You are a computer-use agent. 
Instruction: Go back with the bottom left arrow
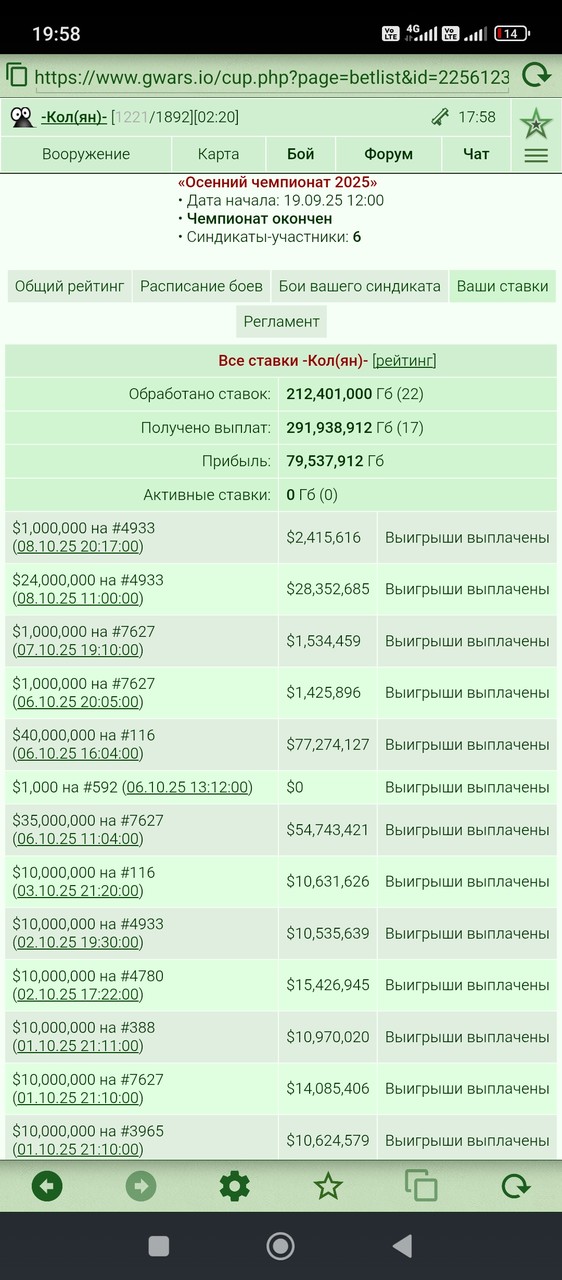pyautogui.click(x=47, y=1187)
